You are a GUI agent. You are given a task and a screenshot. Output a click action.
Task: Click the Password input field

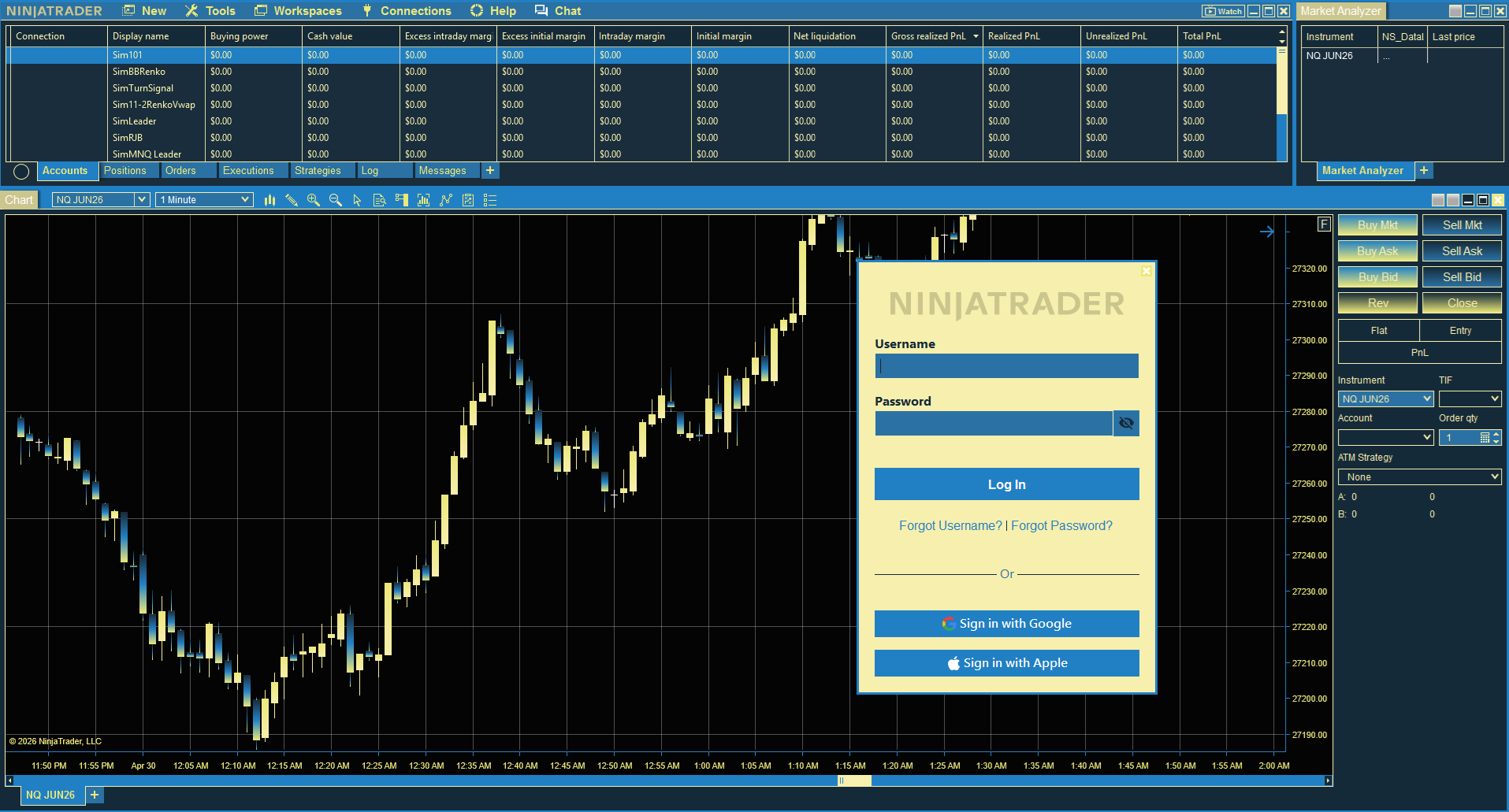tap(994, 423)
